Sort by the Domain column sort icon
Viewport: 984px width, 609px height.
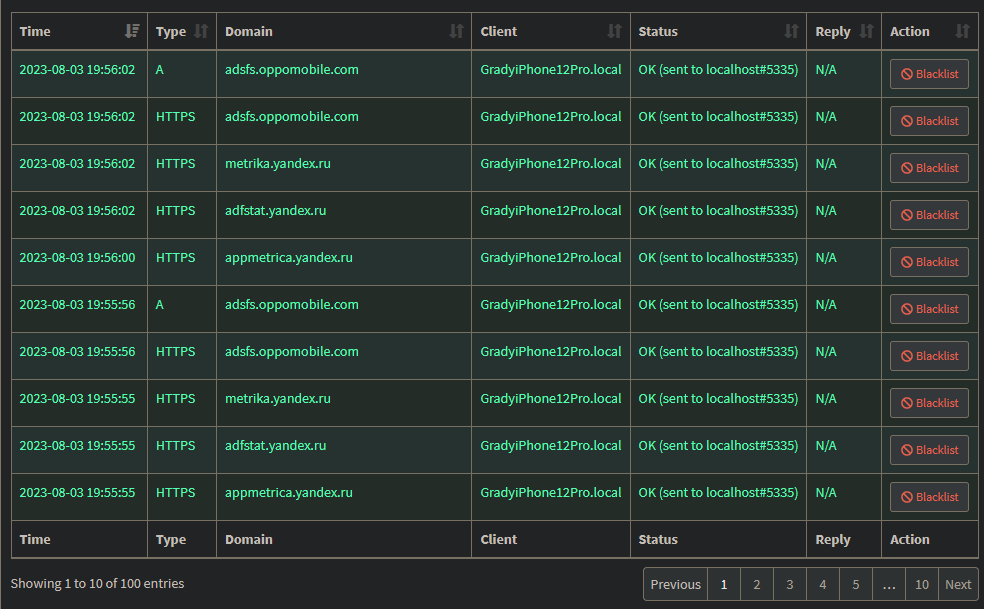[456, 31]
